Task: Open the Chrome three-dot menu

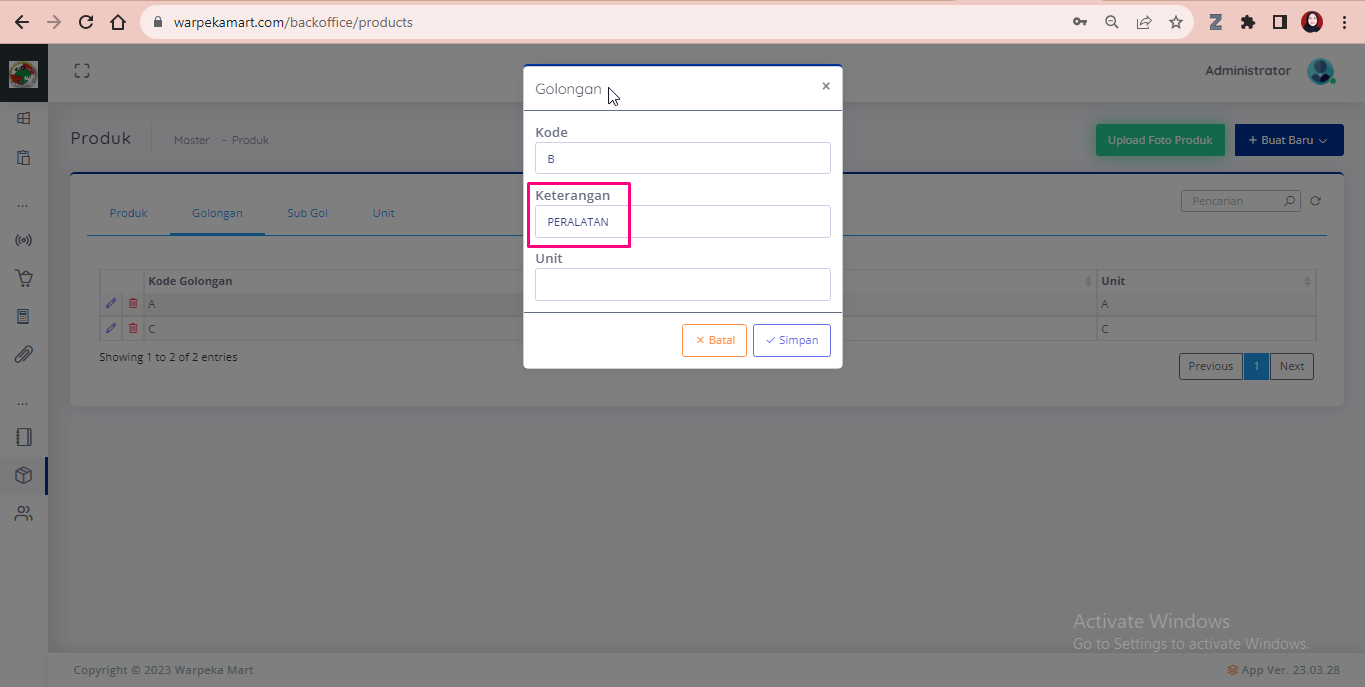Action: pos(1344,22)
